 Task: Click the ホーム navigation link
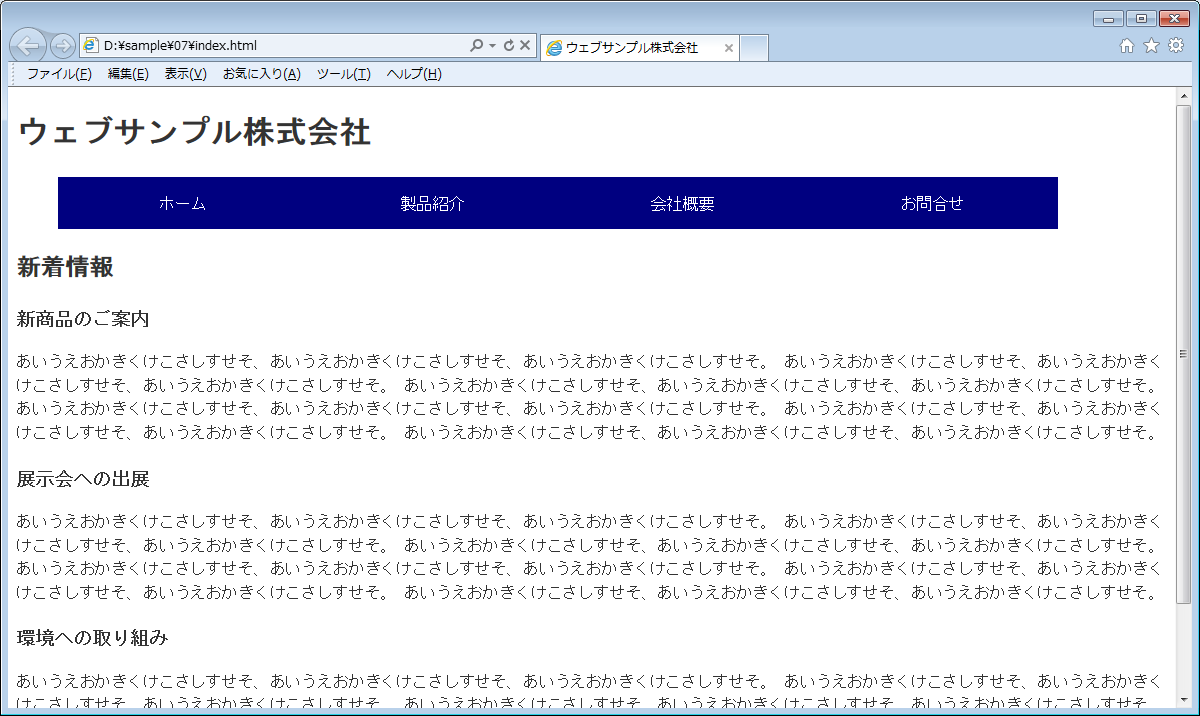[183, 204]
